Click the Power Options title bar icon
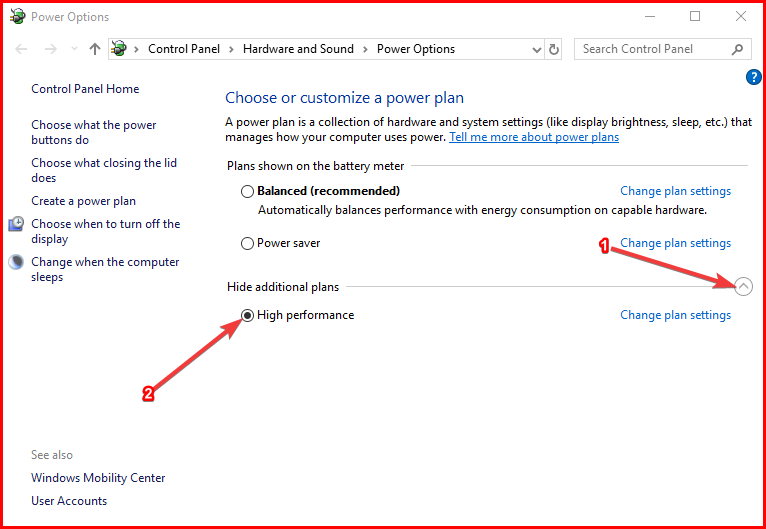 tap(16, 17)
